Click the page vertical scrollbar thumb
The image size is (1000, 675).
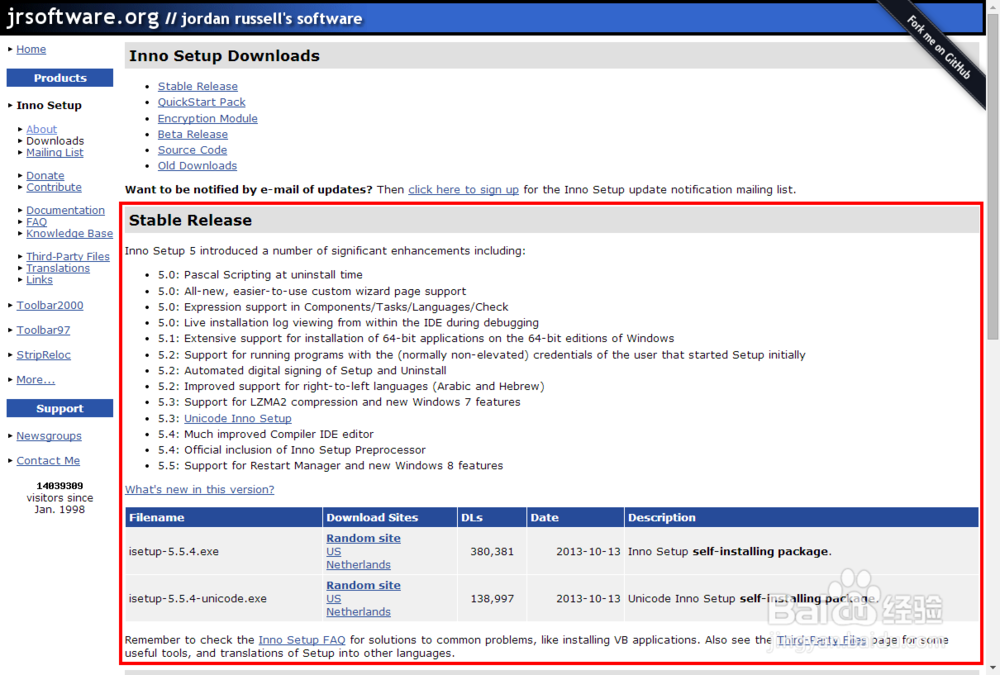tap(993, 175)
